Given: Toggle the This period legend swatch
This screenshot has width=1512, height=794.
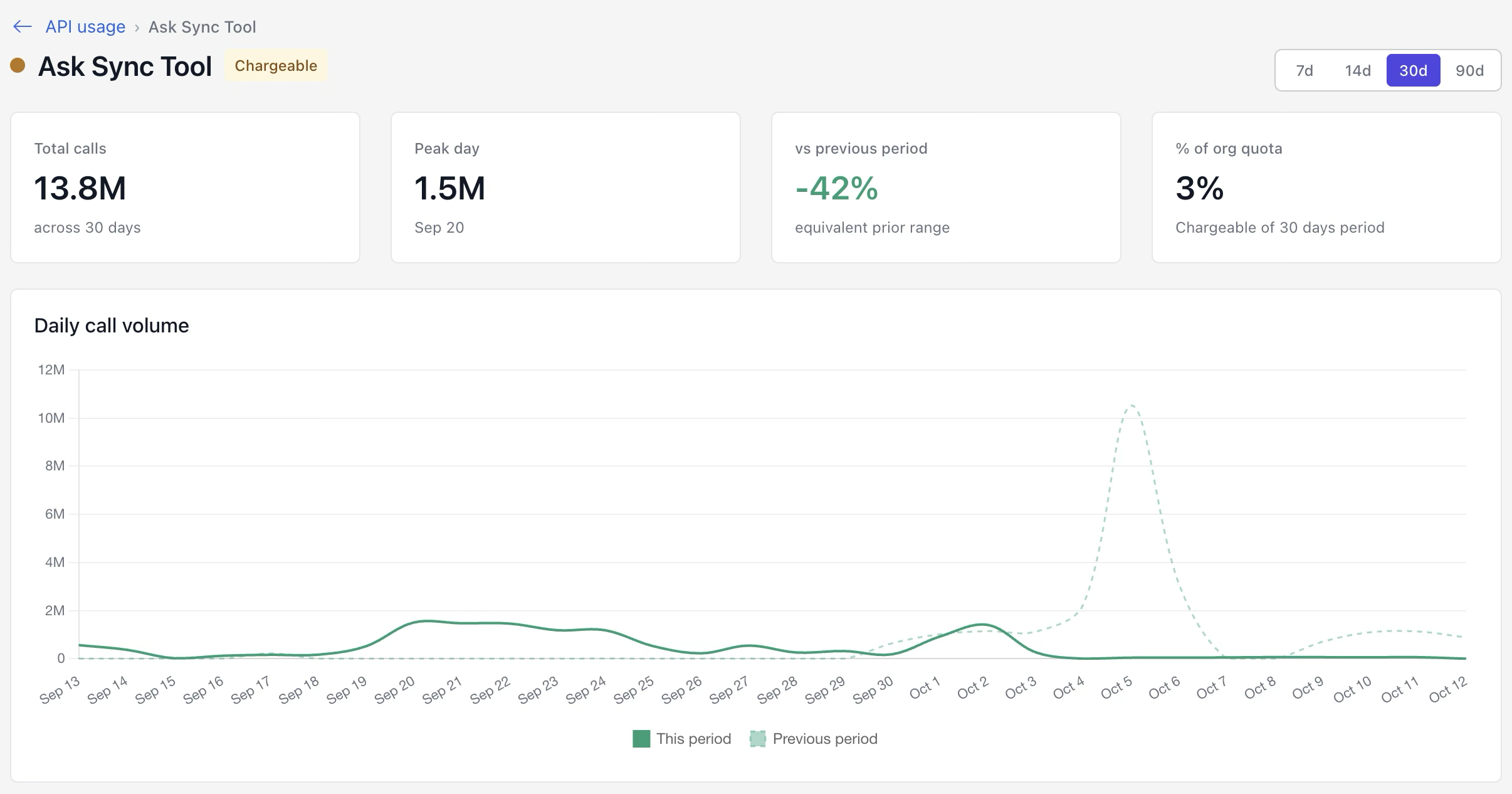Looking at the screenshot, I should pyautogui.click(x=641, y=739).
